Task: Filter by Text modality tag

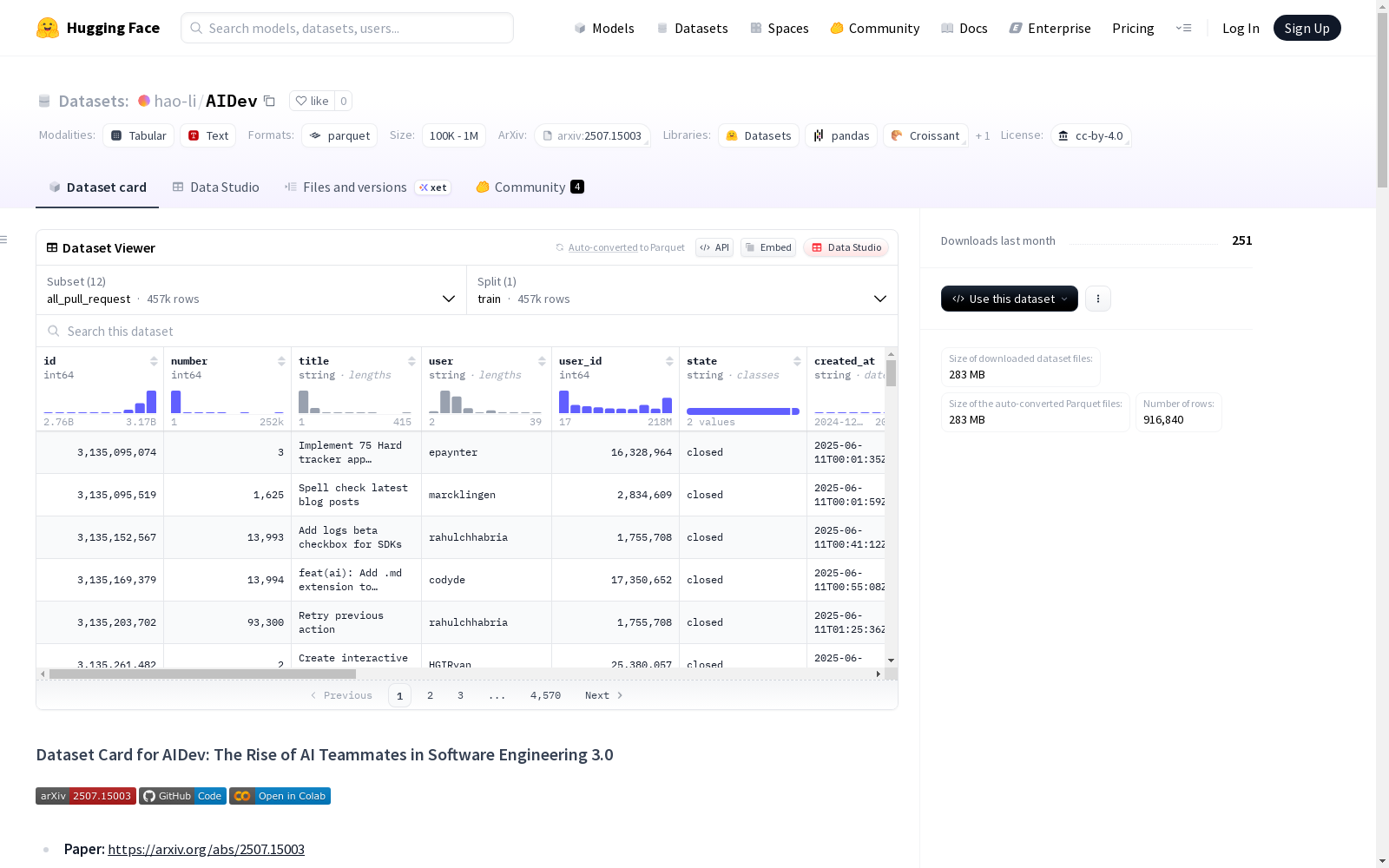Action: 208,135
